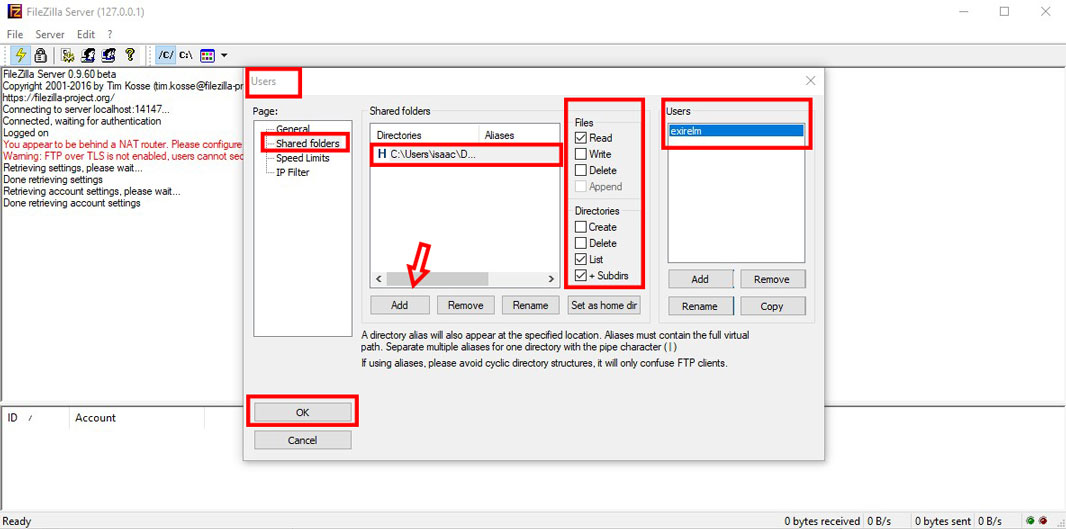Click right arrow of shared folders scrollbar
The width and height of the screenshot is (1066, 529).
[x=552, y=279]
